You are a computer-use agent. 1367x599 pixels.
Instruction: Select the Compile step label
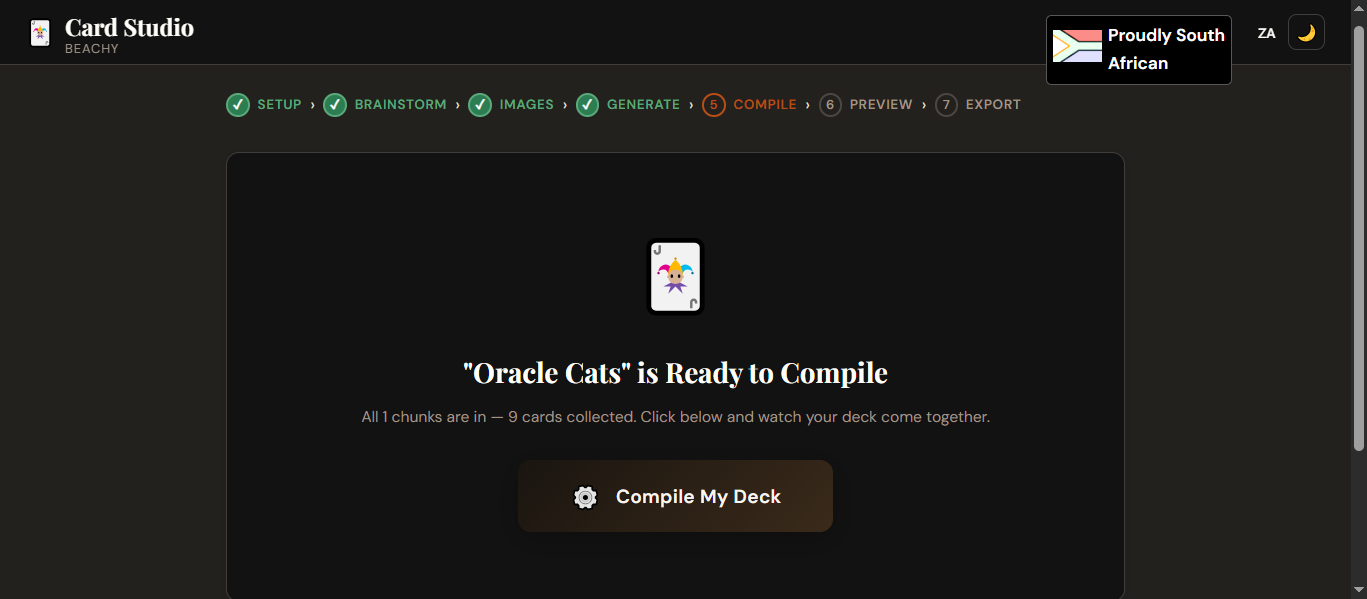coord(765,105)
